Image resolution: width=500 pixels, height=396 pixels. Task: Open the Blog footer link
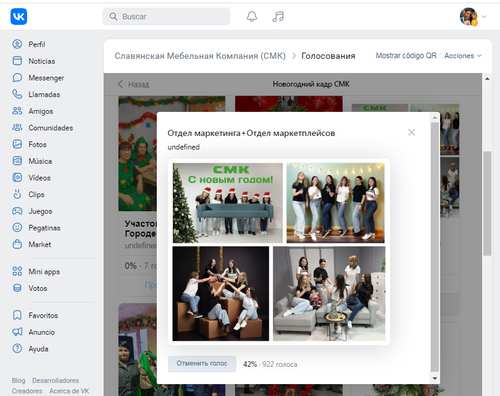point(18,380)
